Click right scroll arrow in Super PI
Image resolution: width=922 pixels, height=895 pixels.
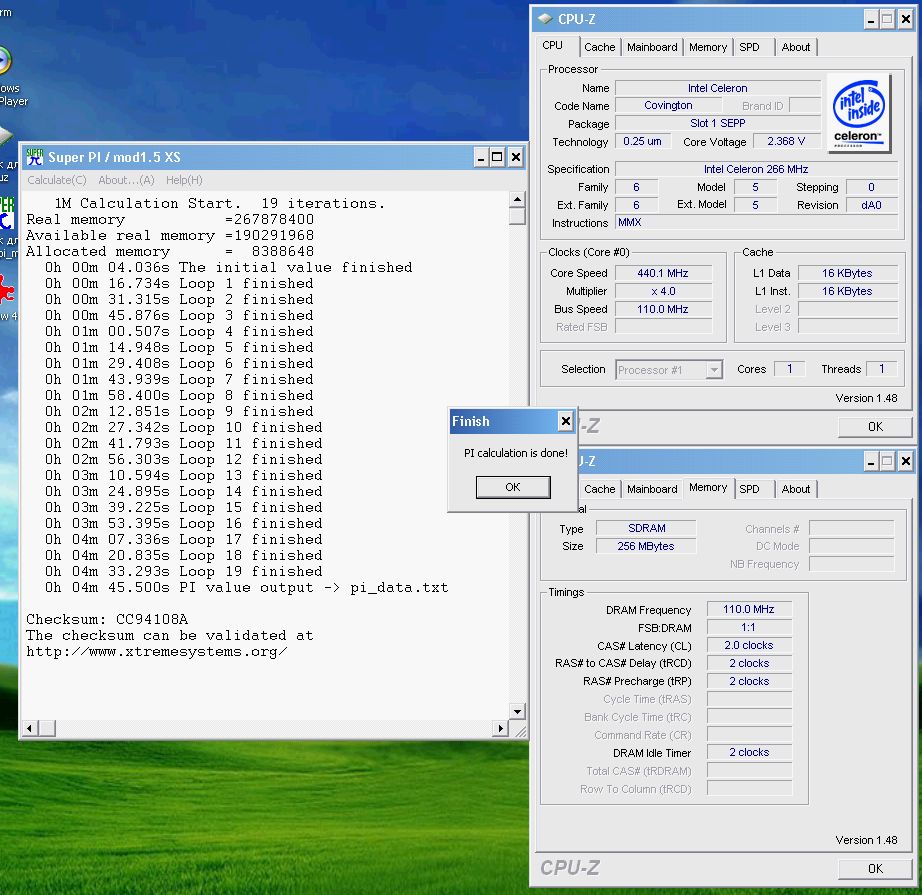pyautogui.click(x=500, y=729)
